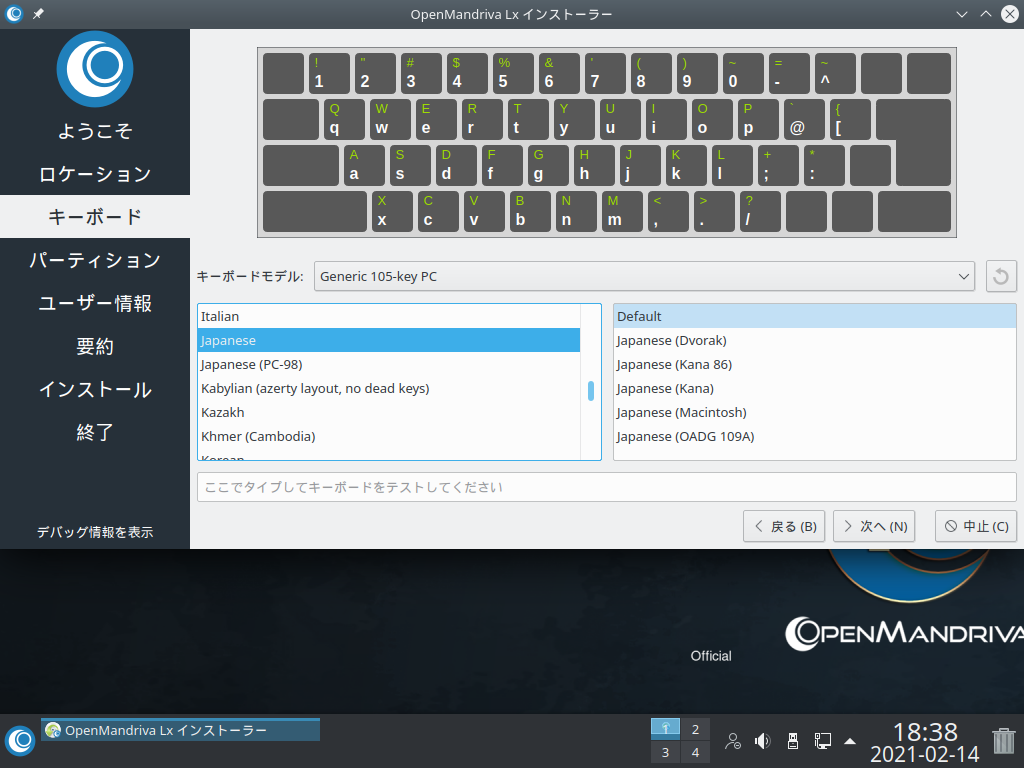The height and width of the screenshot is (768, 1024).
Task: Switch to virtual desktop 3
Action: (x=665, y=752)
